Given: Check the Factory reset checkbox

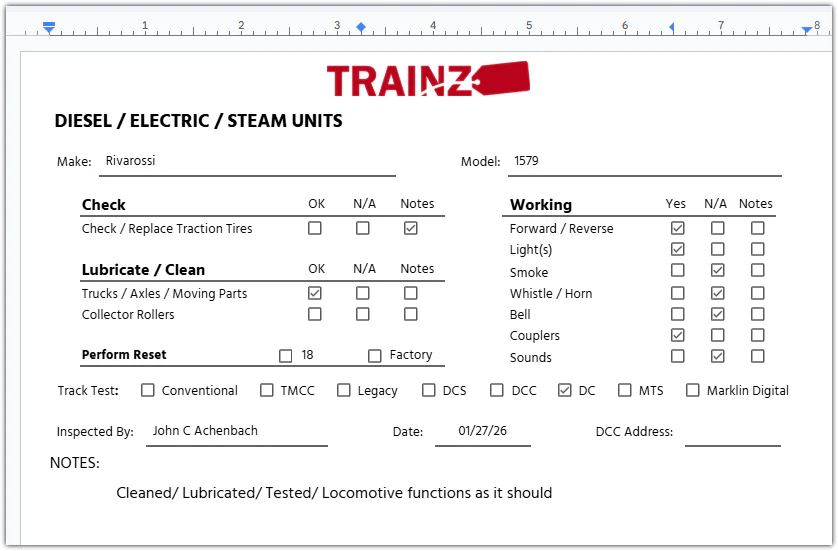Looking at the screenshot, I should pyautogui.click(x=375, y=355).
